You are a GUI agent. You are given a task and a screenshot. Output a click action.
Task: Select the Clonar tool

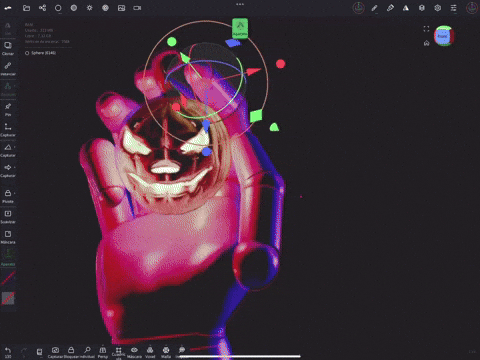pyautogui.click(x=8, y=48)
